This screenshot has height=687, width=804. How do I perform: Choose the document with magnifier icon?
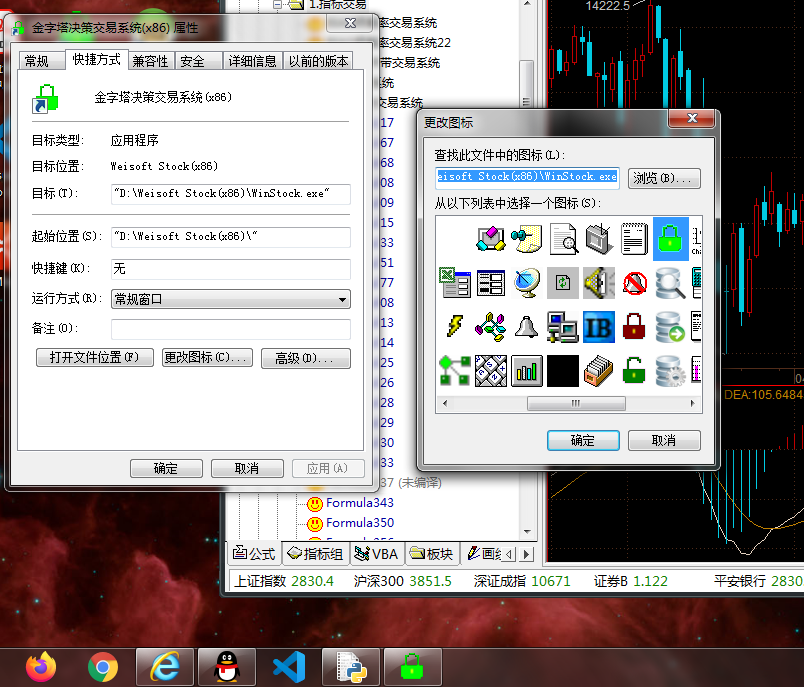(563, 239)
